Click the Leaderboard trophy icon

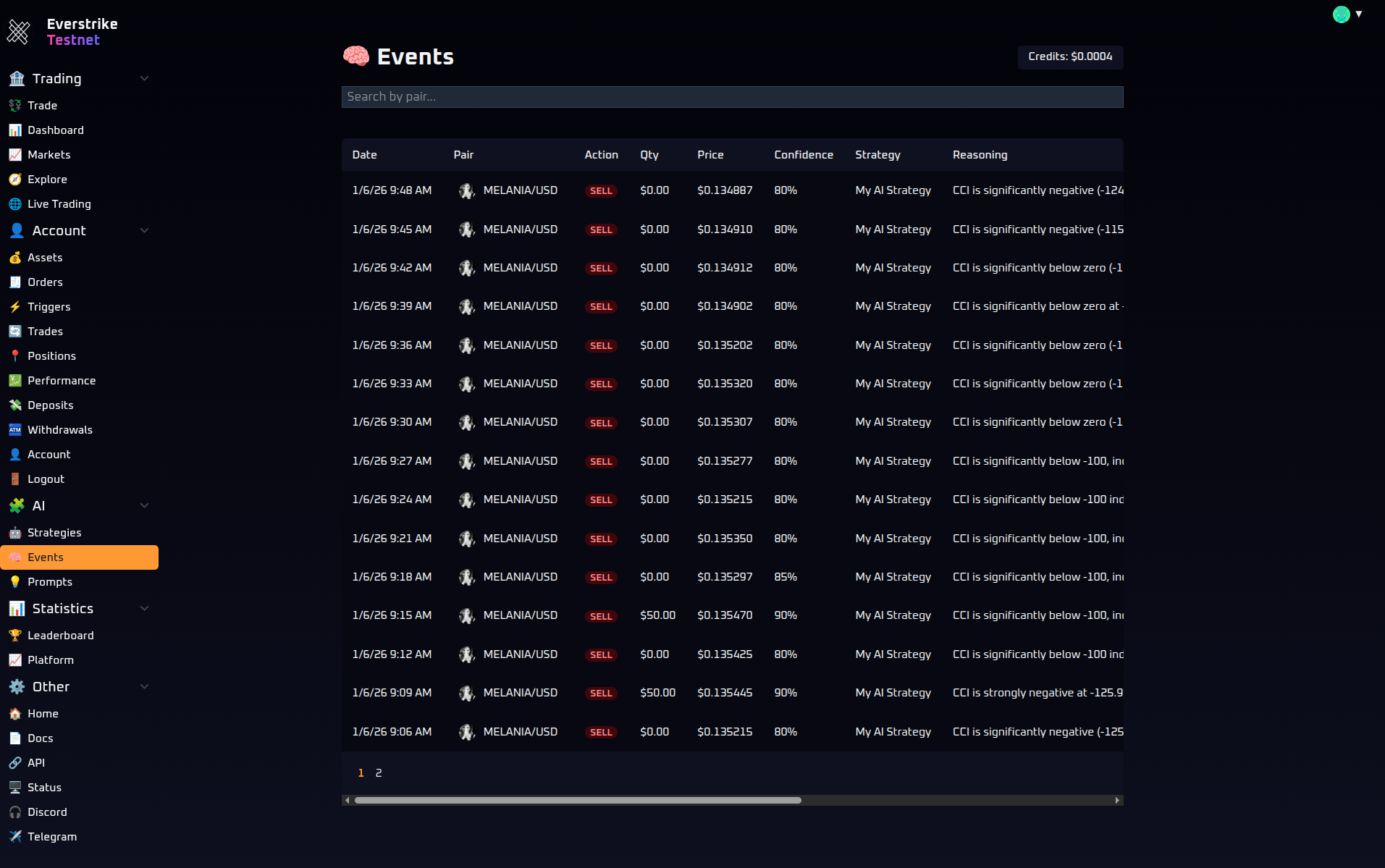(15, 636)
